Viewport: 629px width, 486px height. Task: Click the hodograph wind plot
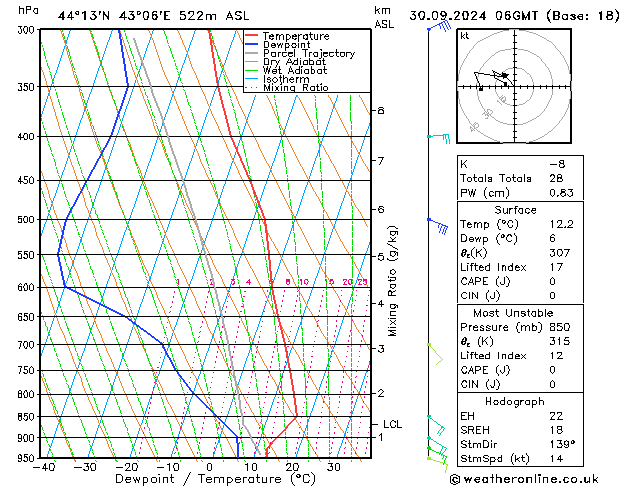(514, 86)
